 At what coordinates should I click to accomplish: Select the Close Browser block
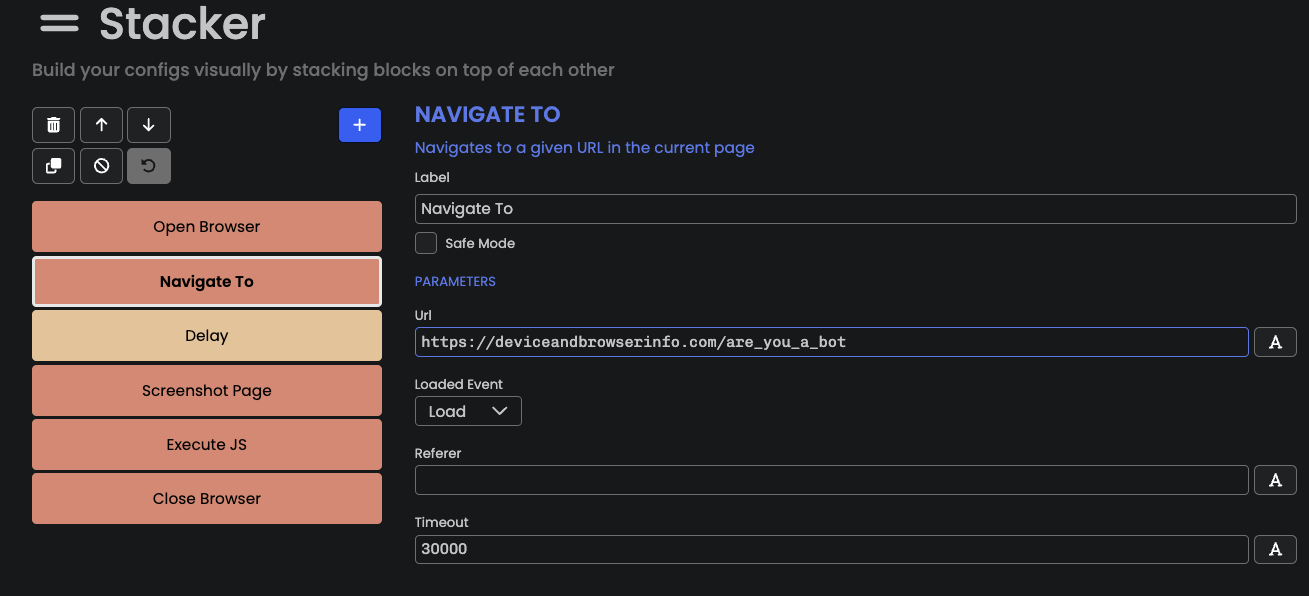[x=207, y=499]
